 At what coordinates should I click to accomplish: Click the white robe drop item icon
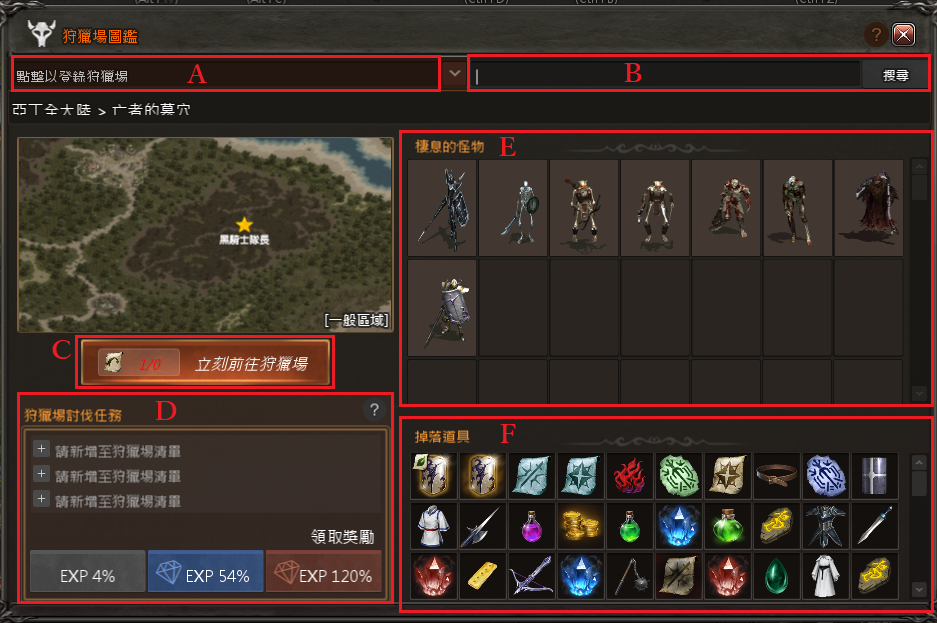coord(826,576)
